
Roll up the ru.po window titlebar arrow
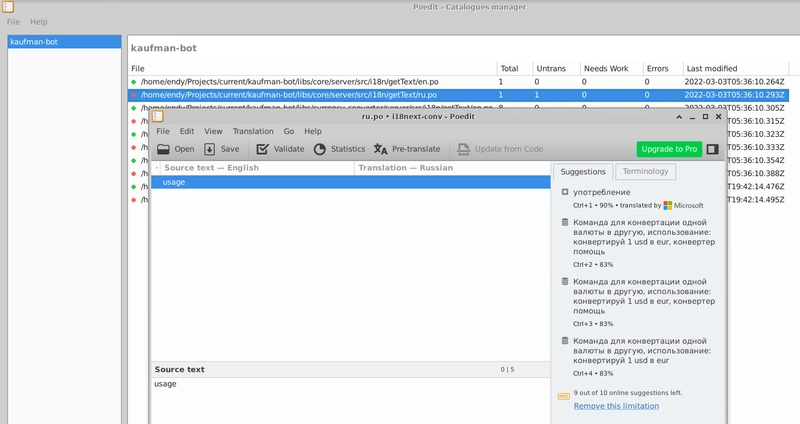679,117
